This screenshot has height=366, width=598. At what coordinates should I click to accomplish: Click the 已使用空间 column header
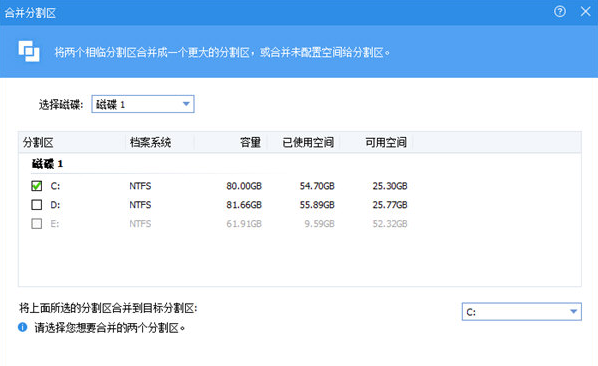[308, 143]
